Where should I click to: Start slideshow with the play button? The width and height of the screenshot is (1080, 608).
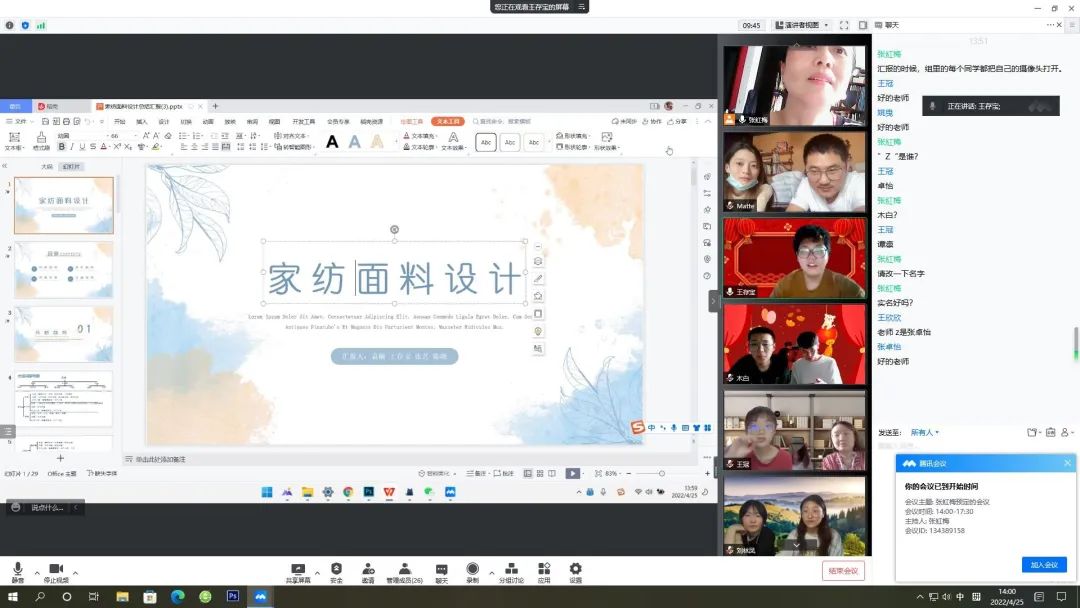572,474
